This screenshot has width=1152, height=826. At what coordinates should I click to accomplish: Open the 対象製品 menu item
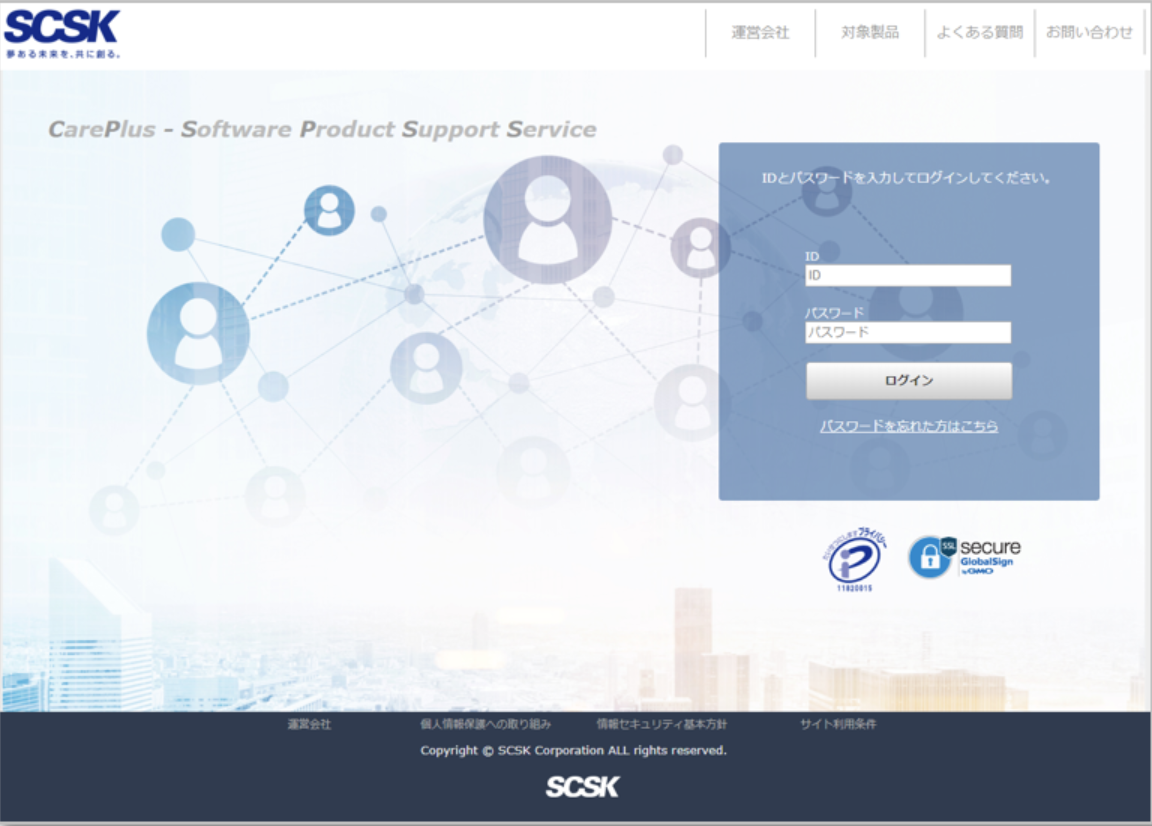[x=870, y=32]
